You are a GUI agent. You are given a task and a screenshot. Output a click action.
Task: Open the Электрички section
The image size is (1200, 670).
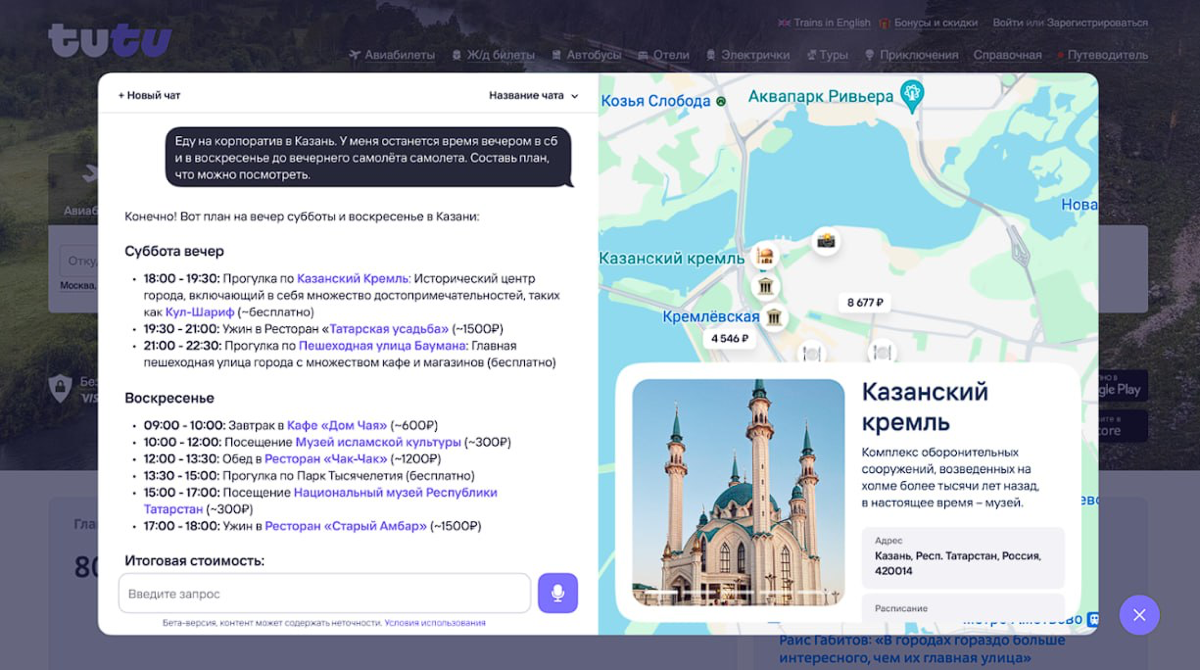coord(748,55)
